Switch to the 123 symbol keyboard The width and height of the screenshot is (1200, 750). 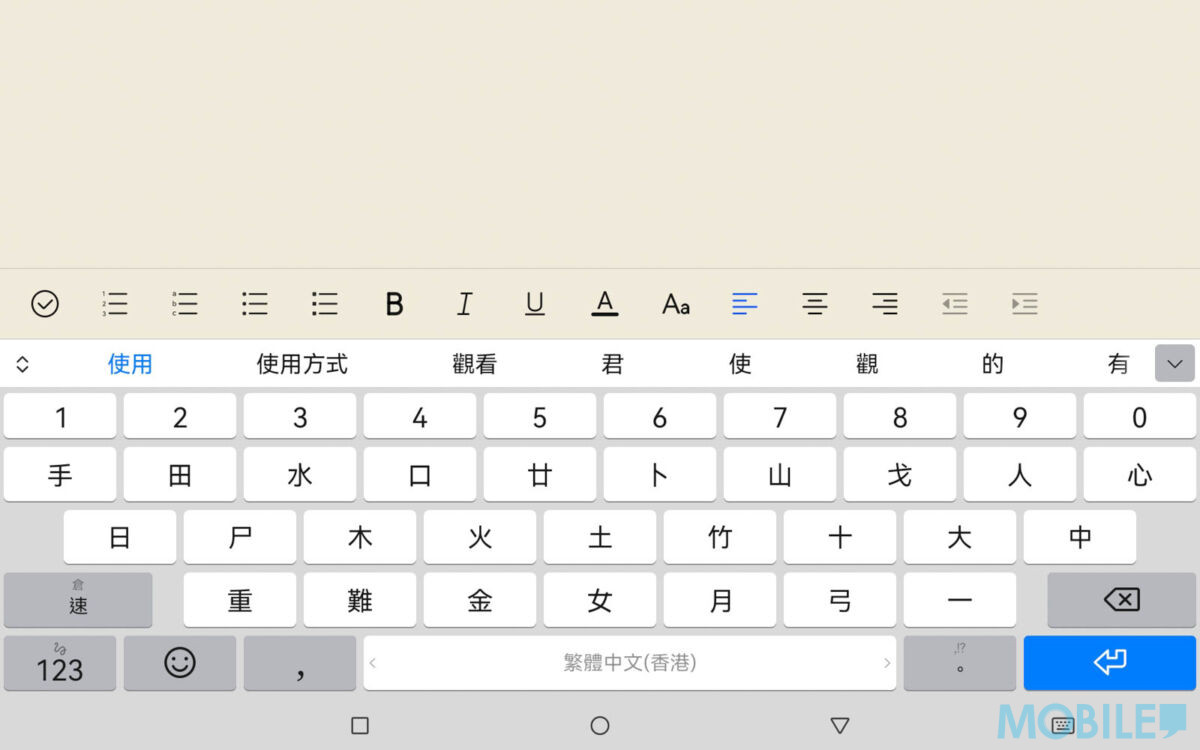click(x=60, y=663)
